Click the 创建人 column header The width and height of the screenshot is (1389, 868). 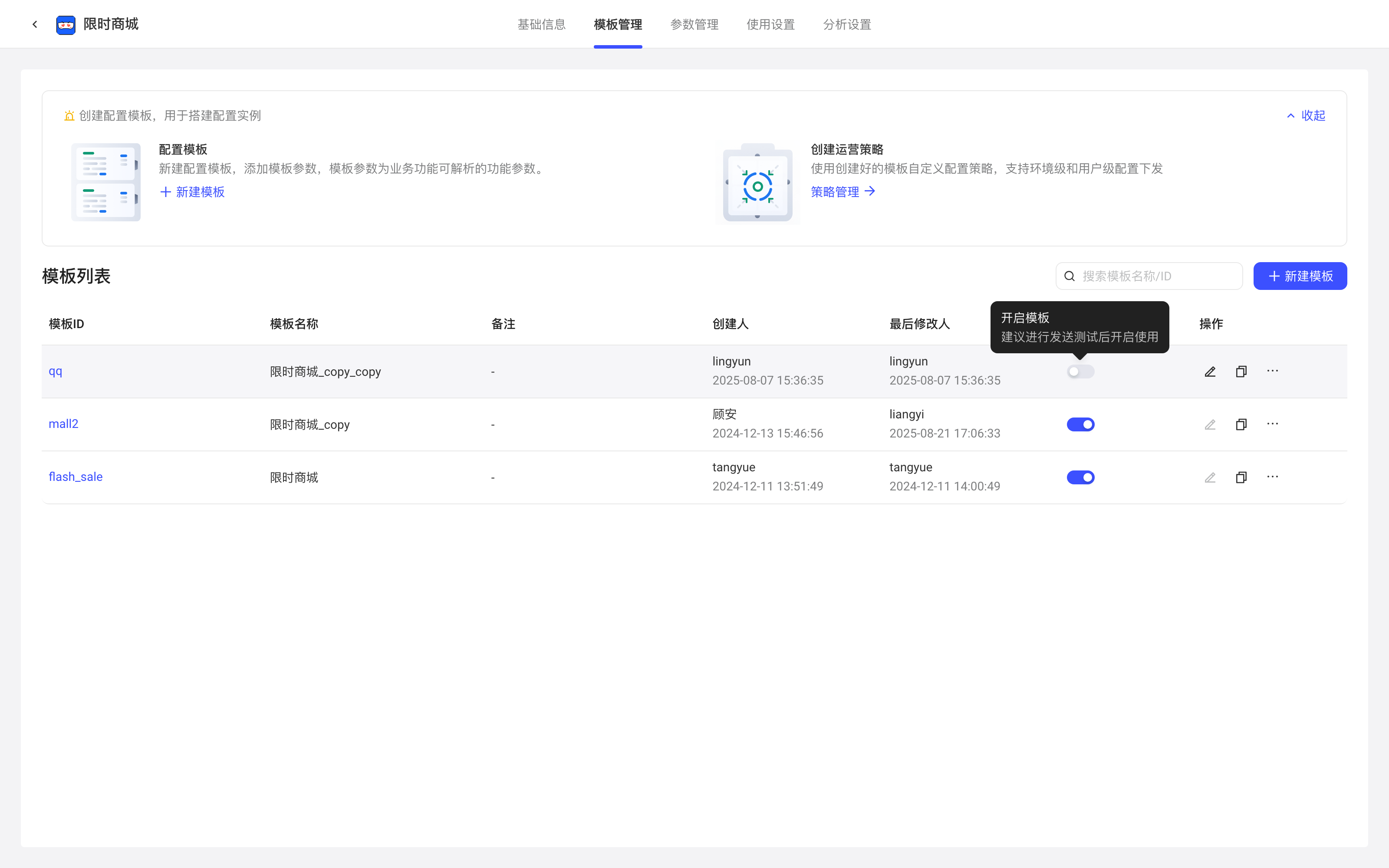tap(730, 324)
